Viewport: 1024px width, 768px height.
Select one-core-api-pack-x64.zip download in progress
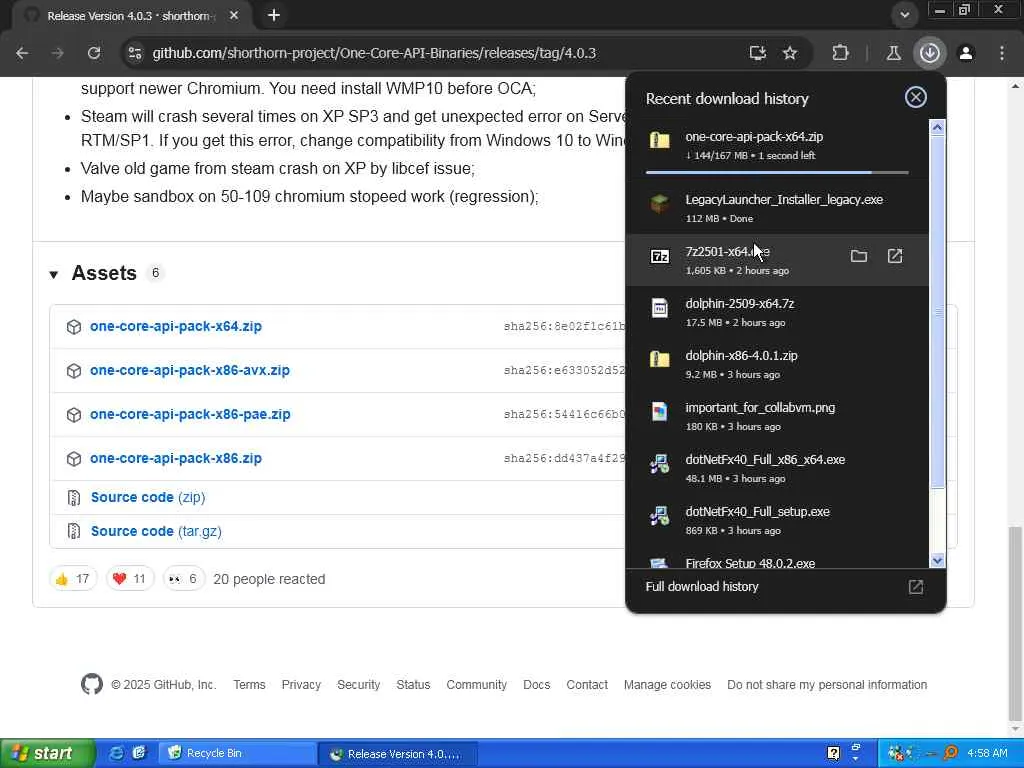coord(777,146)
